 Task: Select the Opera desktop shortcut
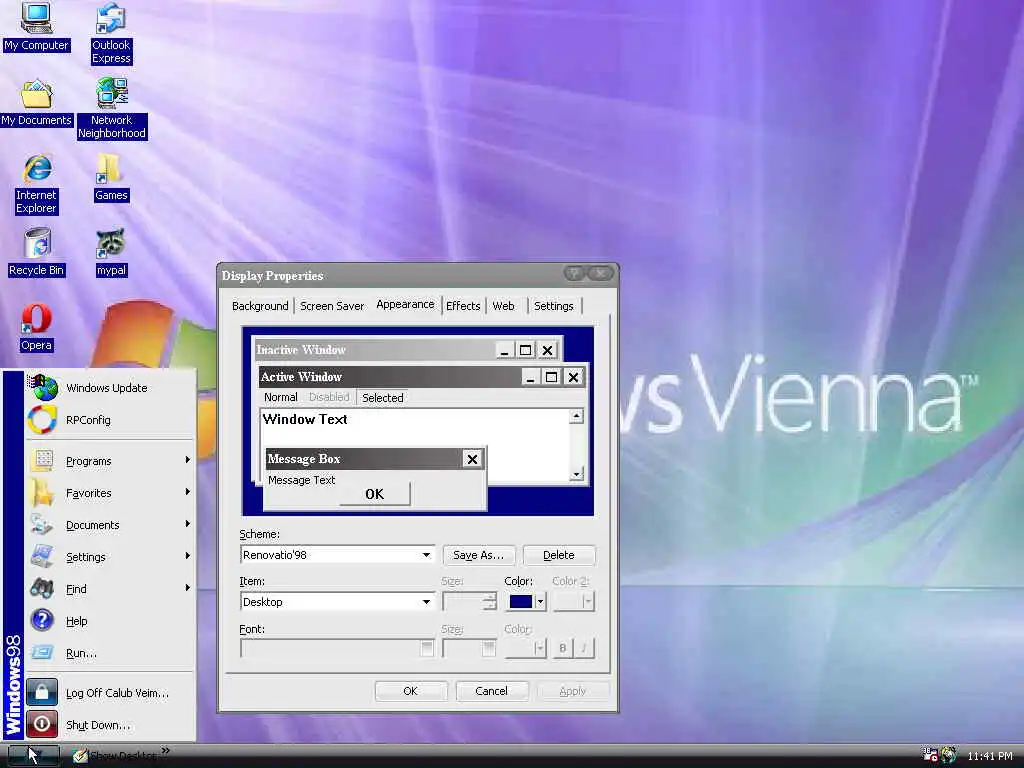click(36, 328)
